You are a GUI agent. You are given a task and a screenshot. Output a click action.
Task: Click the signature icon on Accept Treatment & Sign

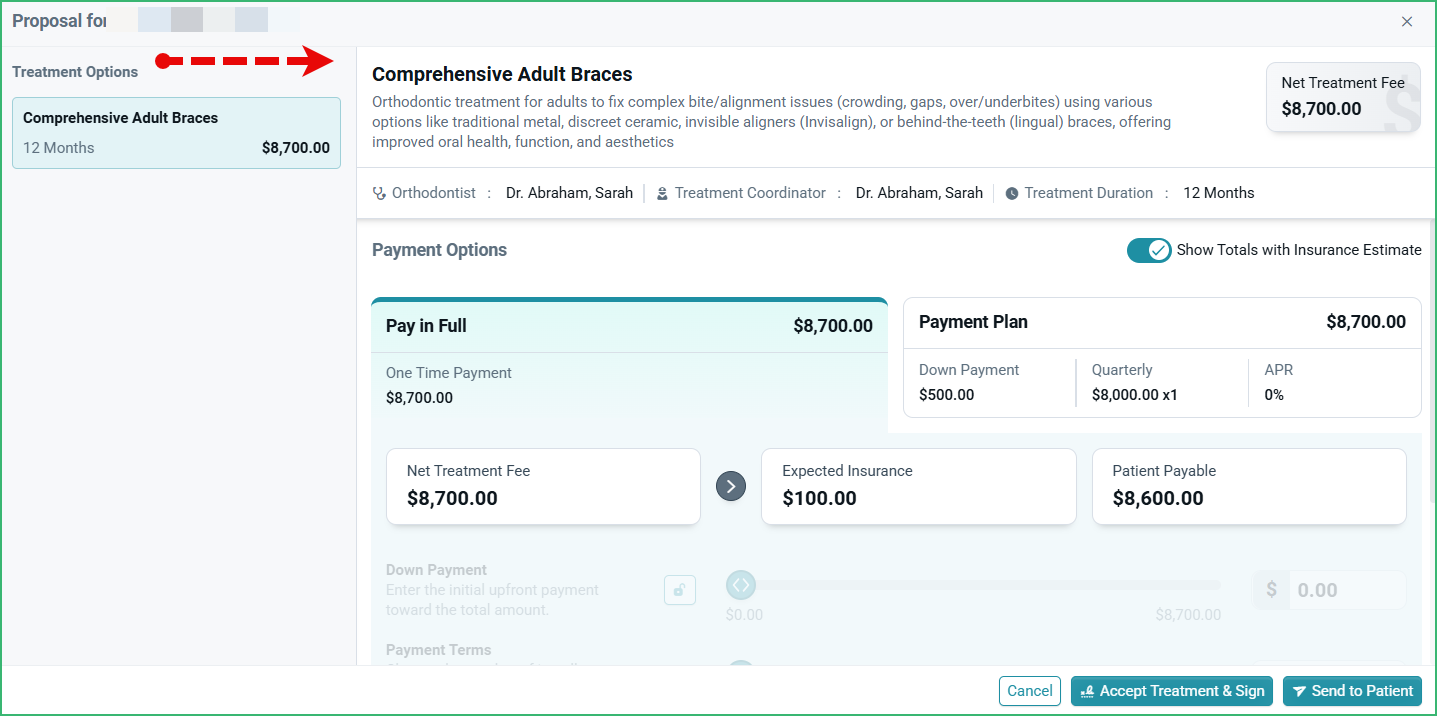point(1087,691)
